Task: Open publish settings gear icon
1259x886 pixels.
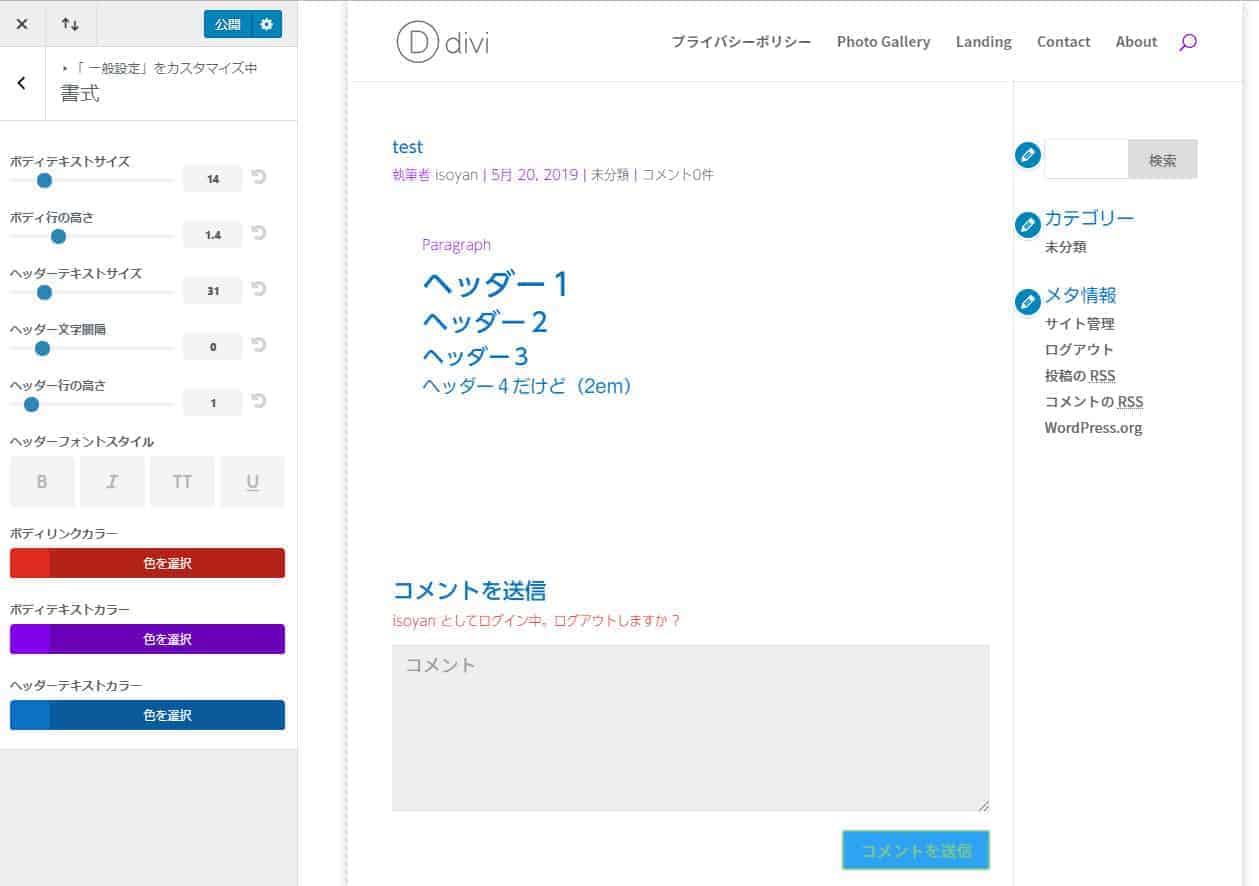Action: tap(266, 24)
